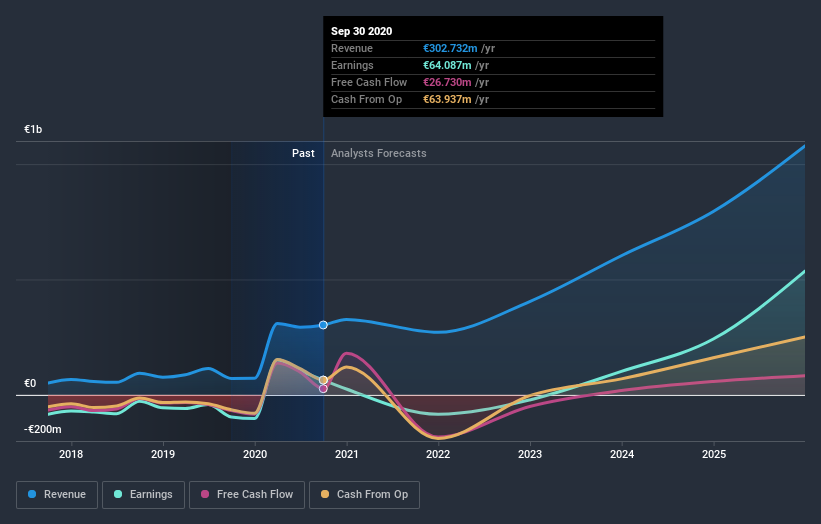Click the 2019 x-axis label
This screenshot has height=524, width=821.
[x=163, y=454]
